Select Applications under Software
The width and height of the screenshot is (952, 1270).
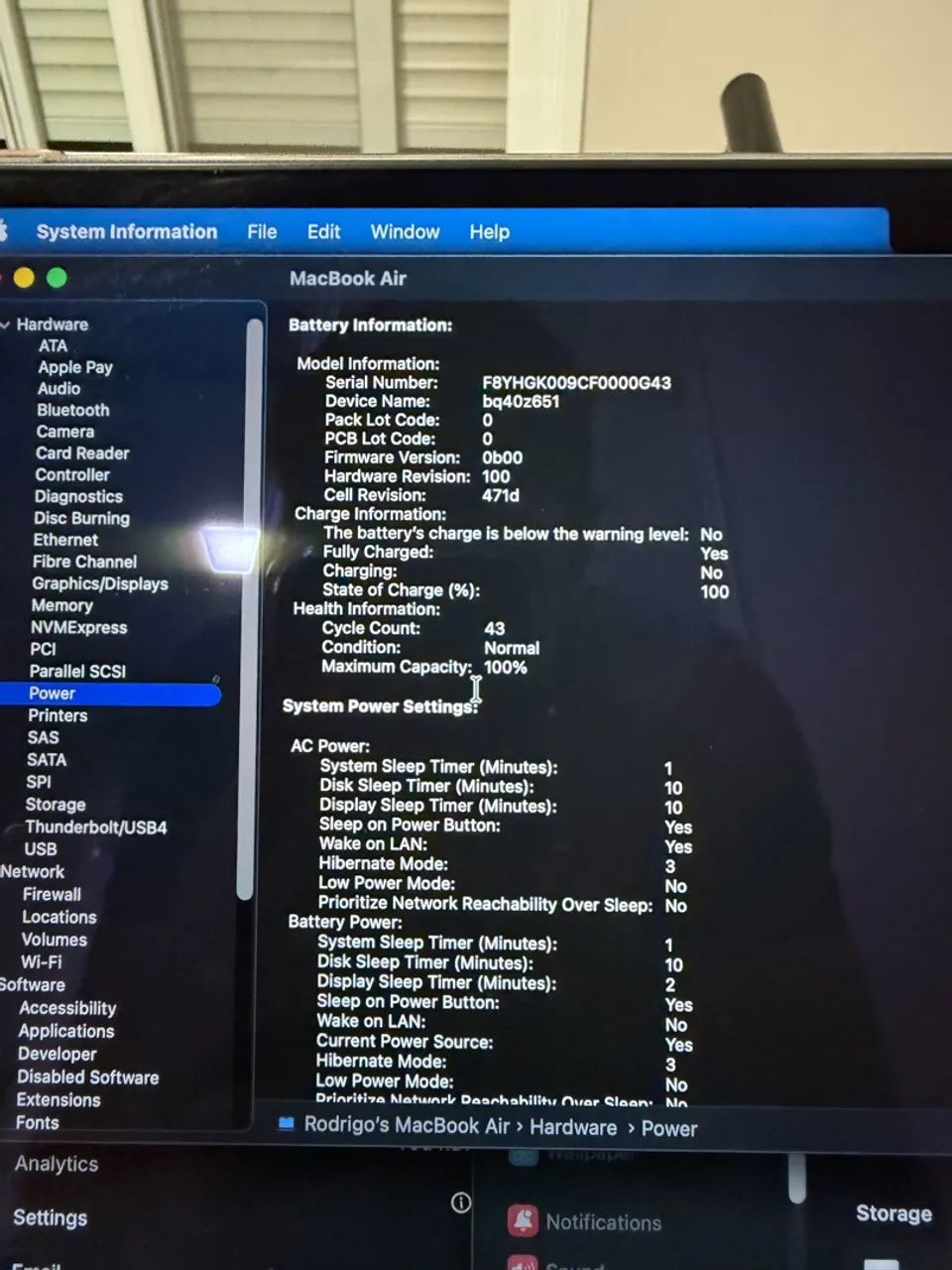pos(66,1031)
